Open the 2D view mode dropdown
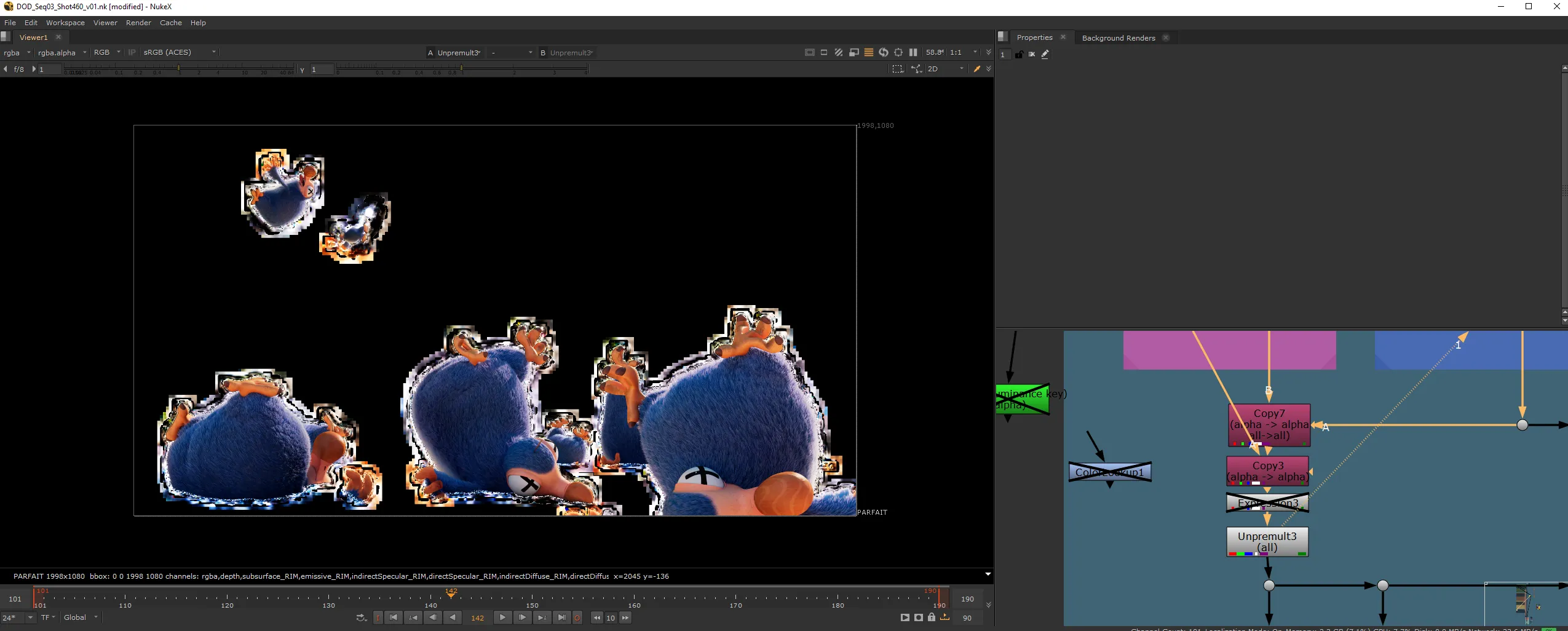Image resolution: width=1568 pixels, height=631 pixels. click(x=945, y=69)
